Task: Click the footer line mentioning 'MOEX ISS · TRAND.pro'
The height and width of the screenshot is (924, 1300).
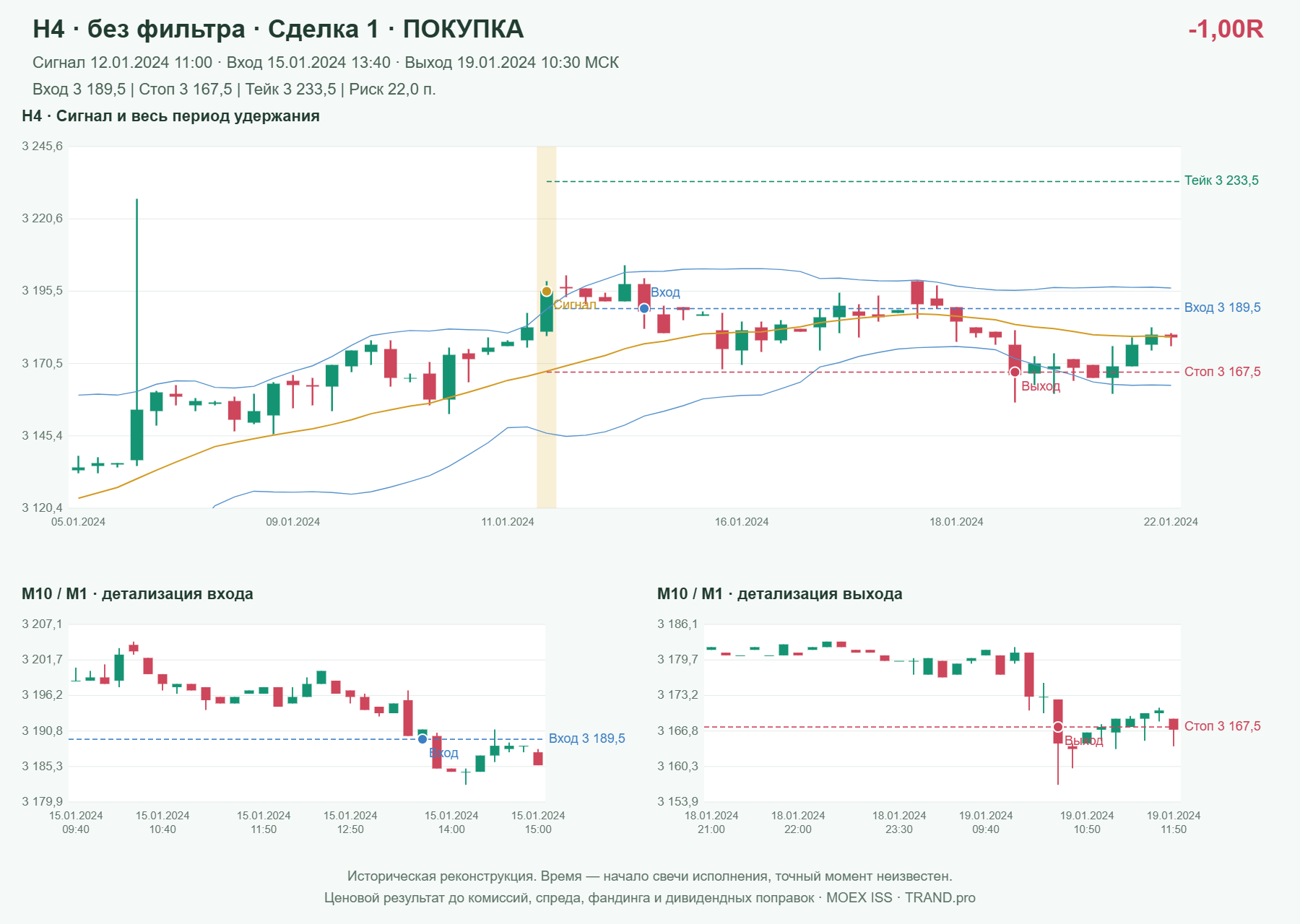Action: (650, 898)
